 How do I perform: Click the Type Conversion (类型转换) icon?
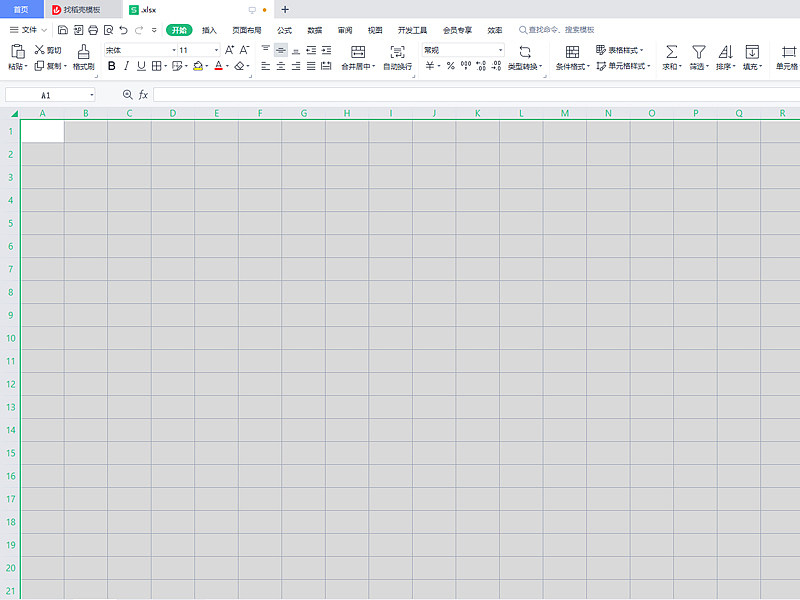(525, 52)
